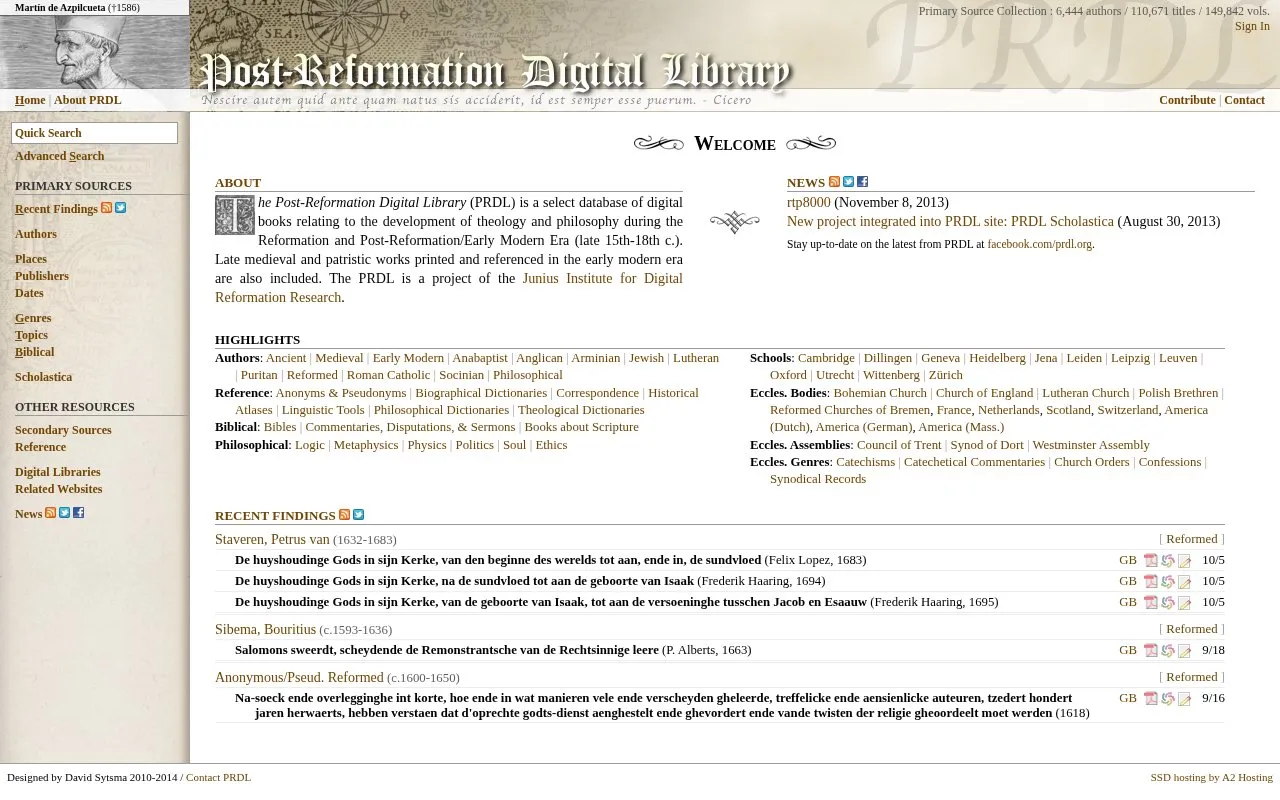Follow the Junius Institute for Digital link
Screen dimensions: 1280x800
(x=602, y=278)
